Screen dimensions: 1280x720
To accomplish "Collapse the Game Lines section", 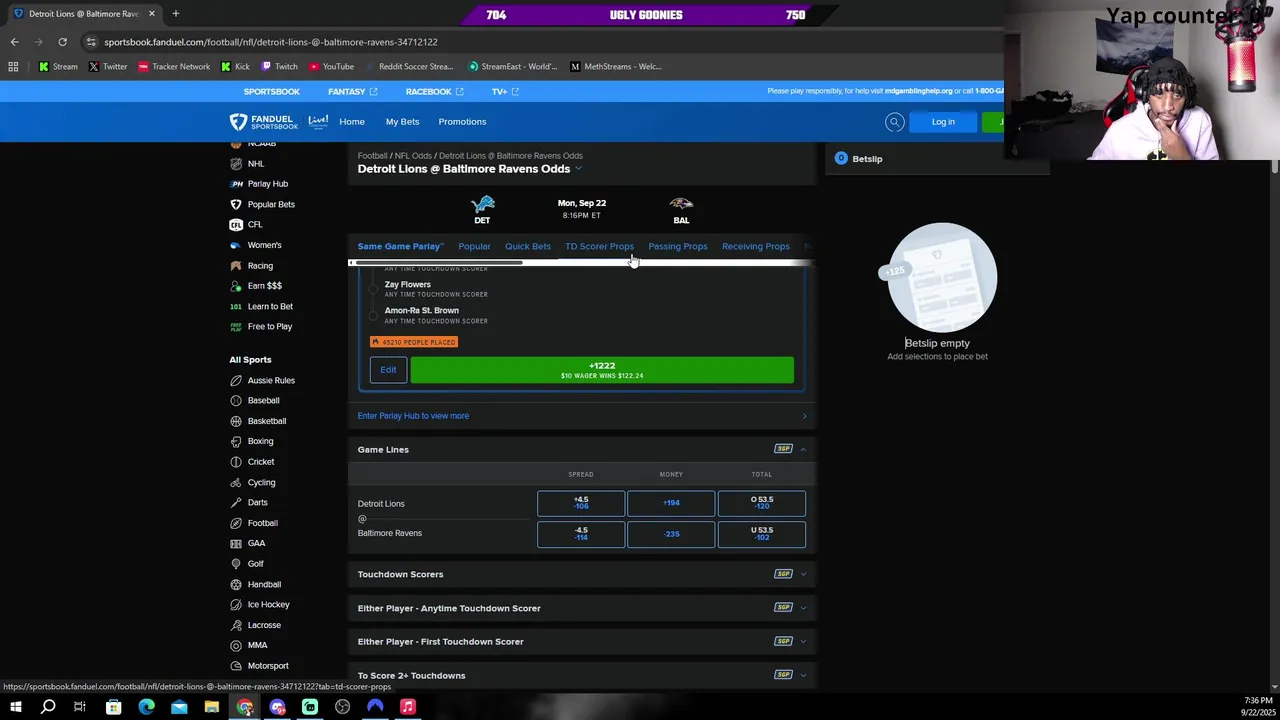I will pos(803,450).
